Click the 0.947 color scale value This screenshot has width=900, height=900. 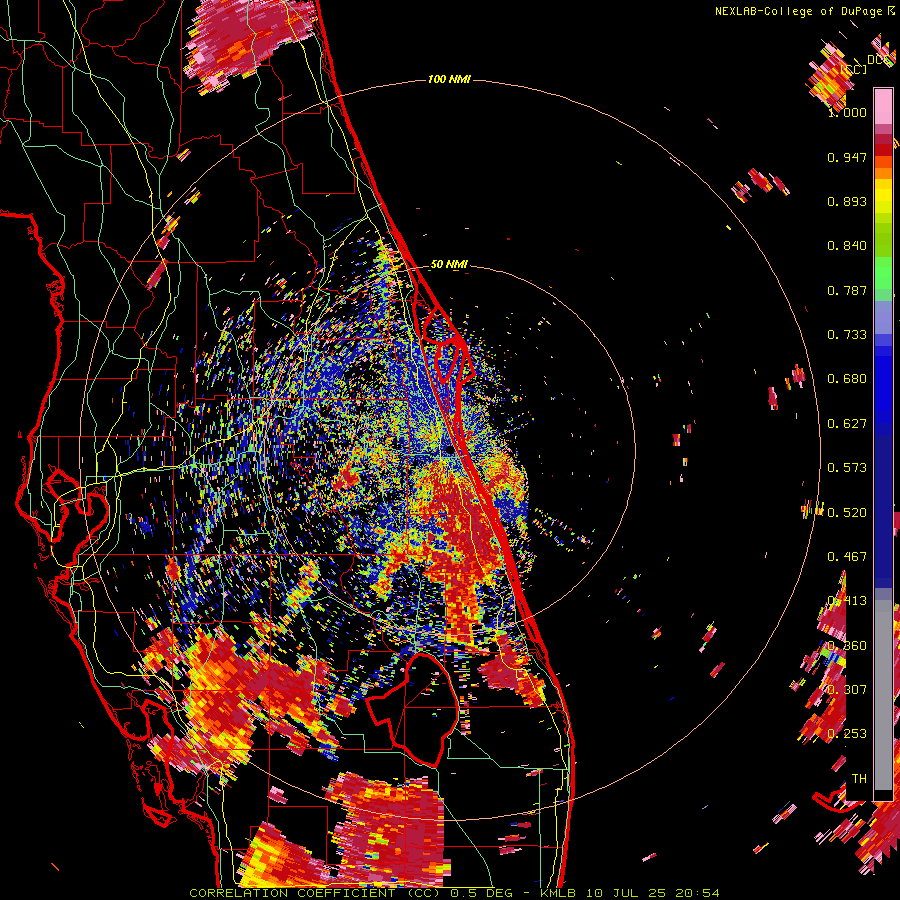click(x=847, y=157)
